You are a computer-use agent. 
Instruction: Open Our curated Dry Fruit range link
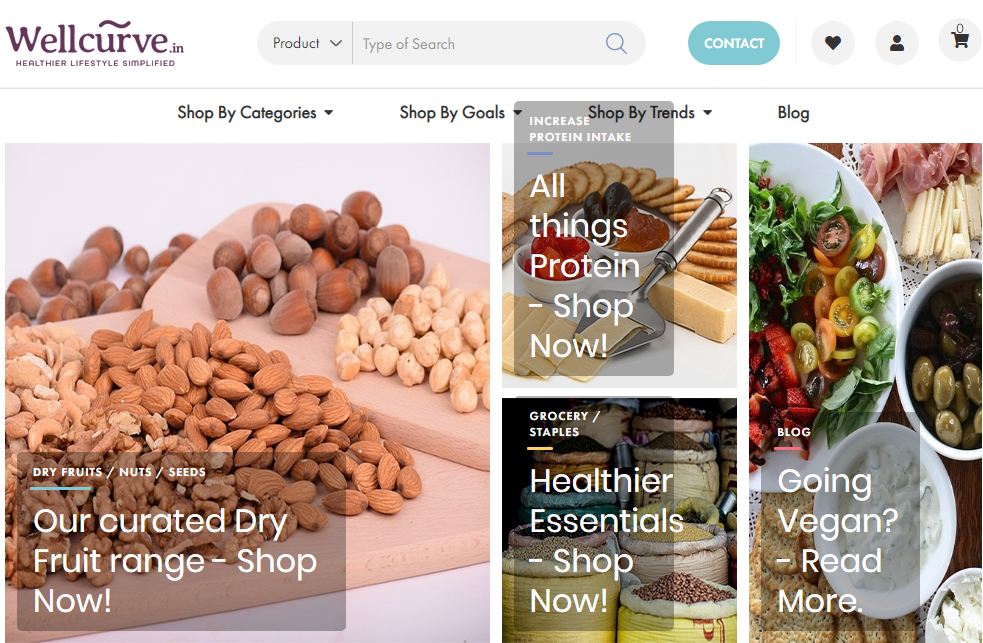pos(175,561)
